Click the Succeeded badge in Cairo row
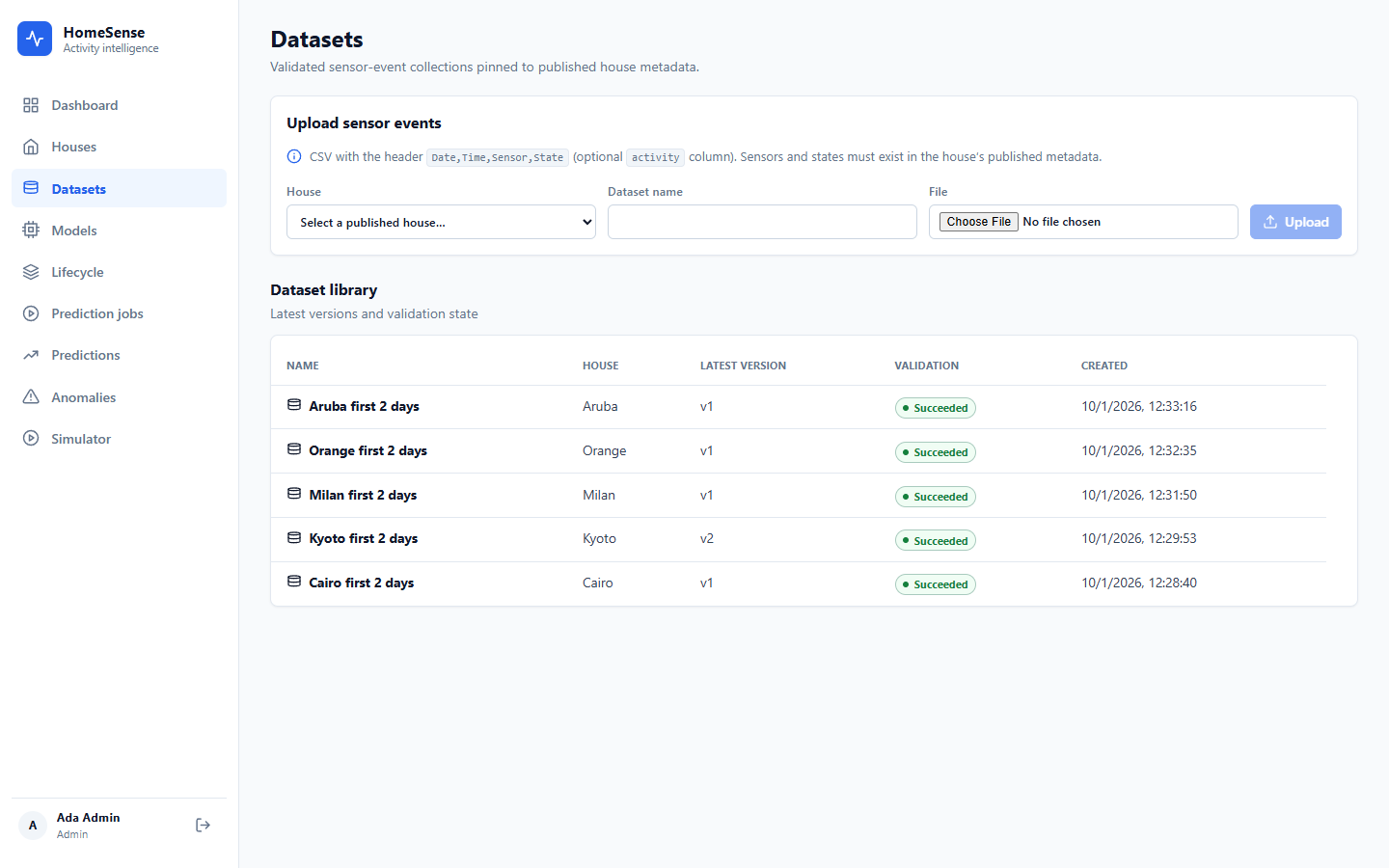 pyautogui.click(x=936, y=584)
